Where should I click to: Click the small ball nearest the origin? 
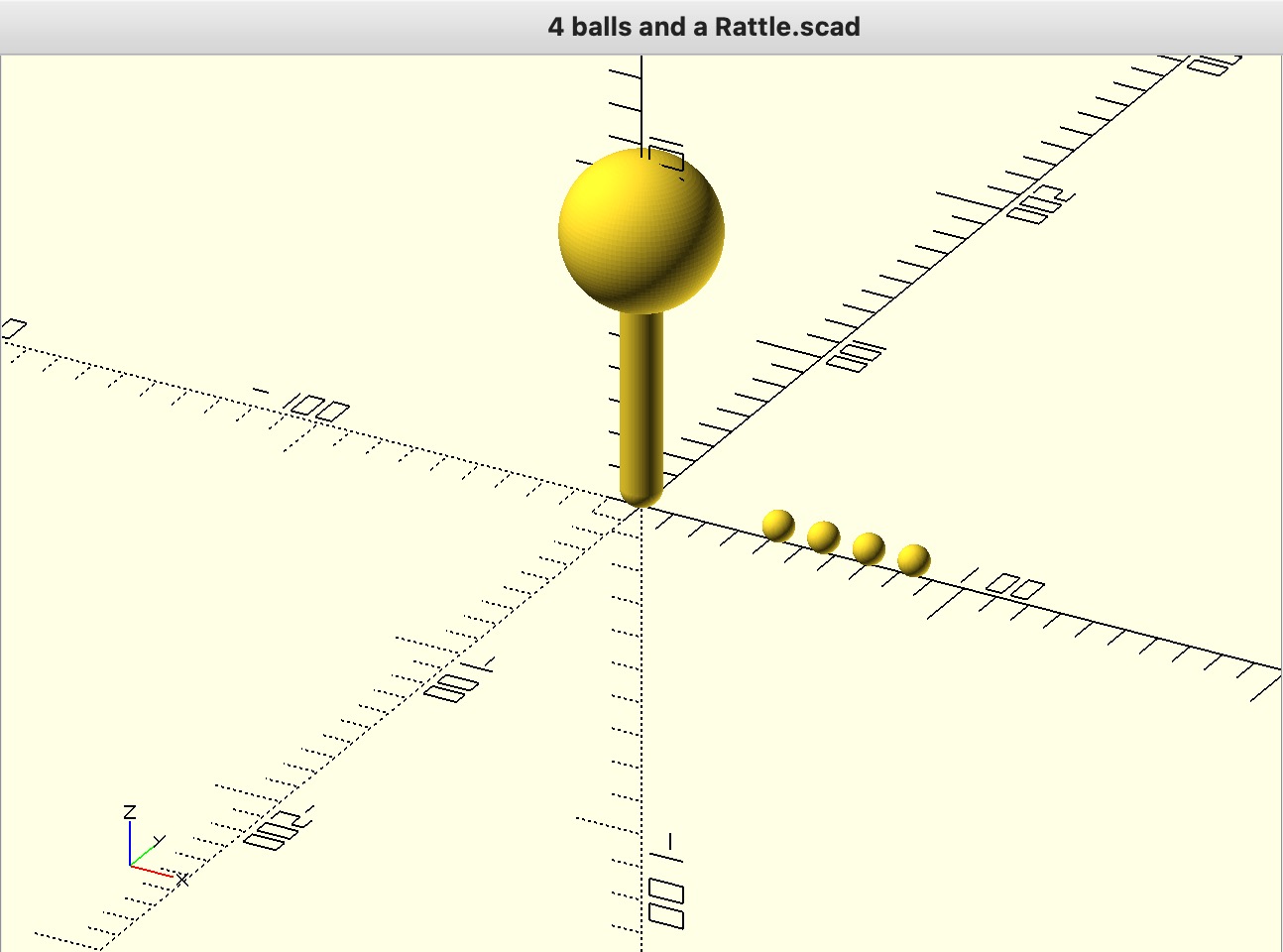point(778,526)
